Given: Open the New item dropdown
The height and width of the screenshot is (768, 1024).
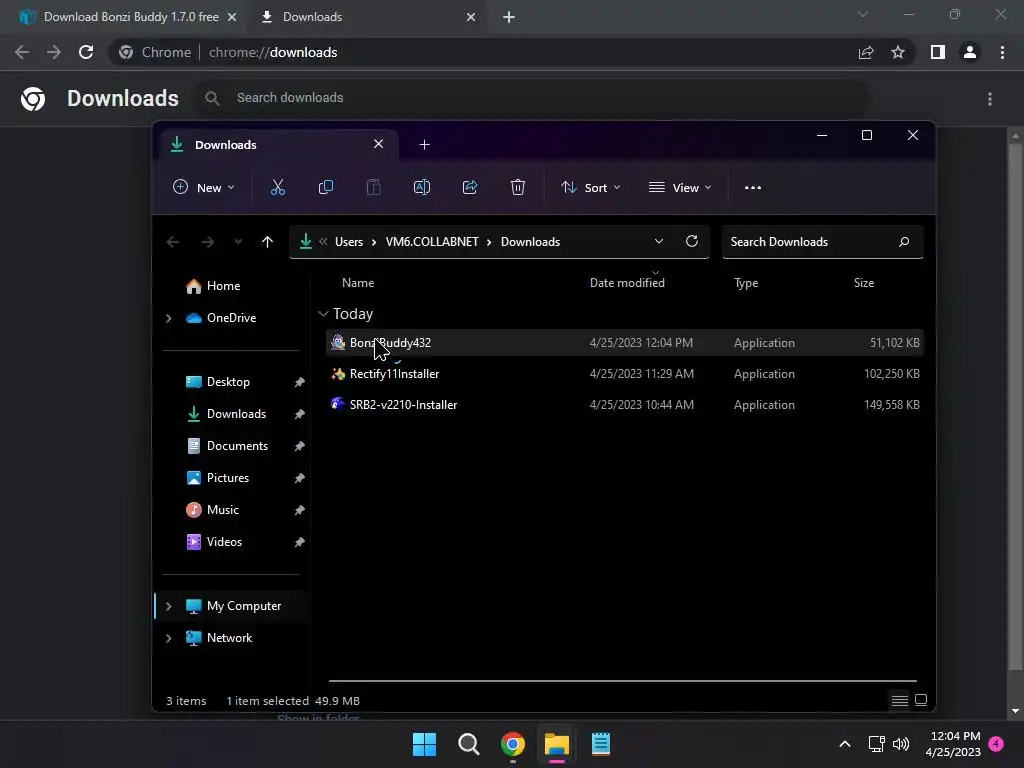Looking at the screenshot, I should tap(203, 187).
